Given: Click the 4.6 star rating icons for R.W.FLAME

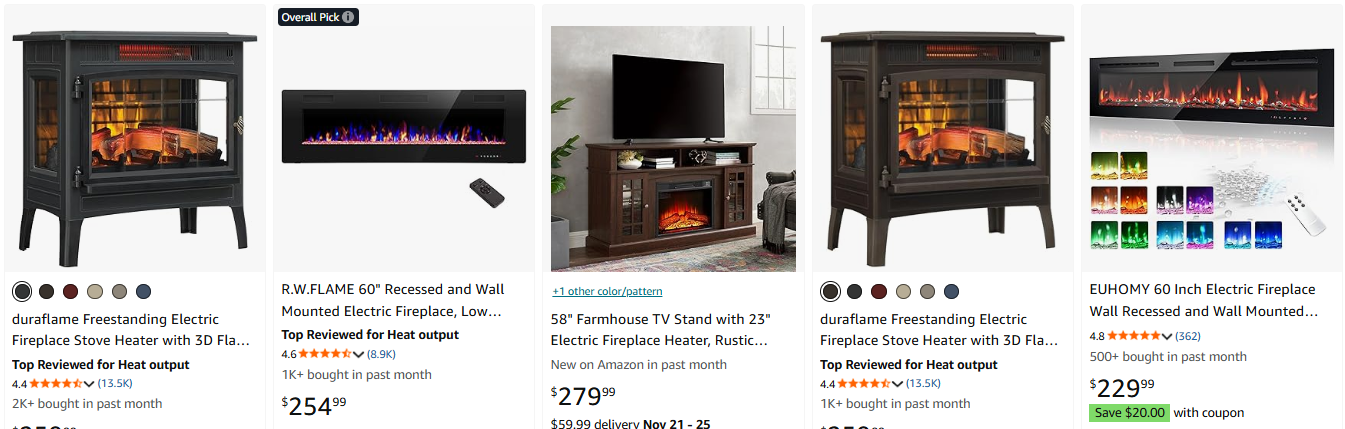Looking at the screenshot, I should 325,354.
